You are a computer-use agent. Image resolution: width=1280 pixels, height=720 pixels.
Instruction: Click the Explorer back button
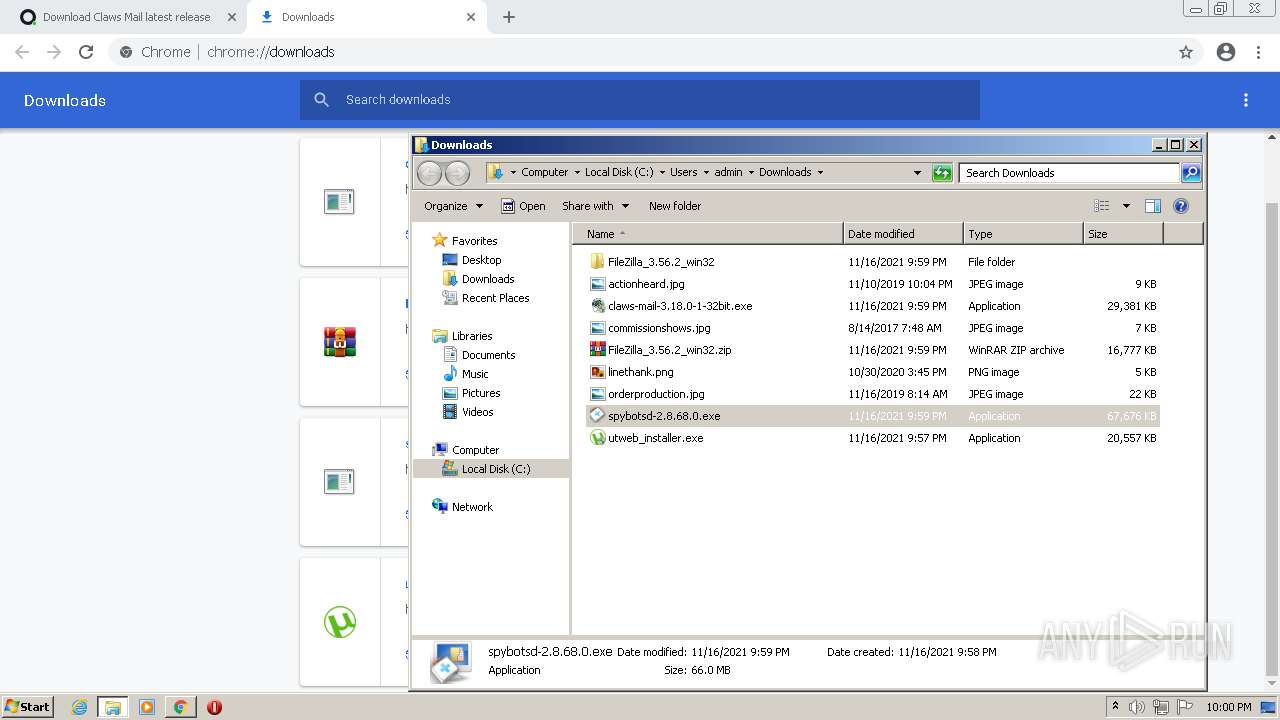coord(429,172)
